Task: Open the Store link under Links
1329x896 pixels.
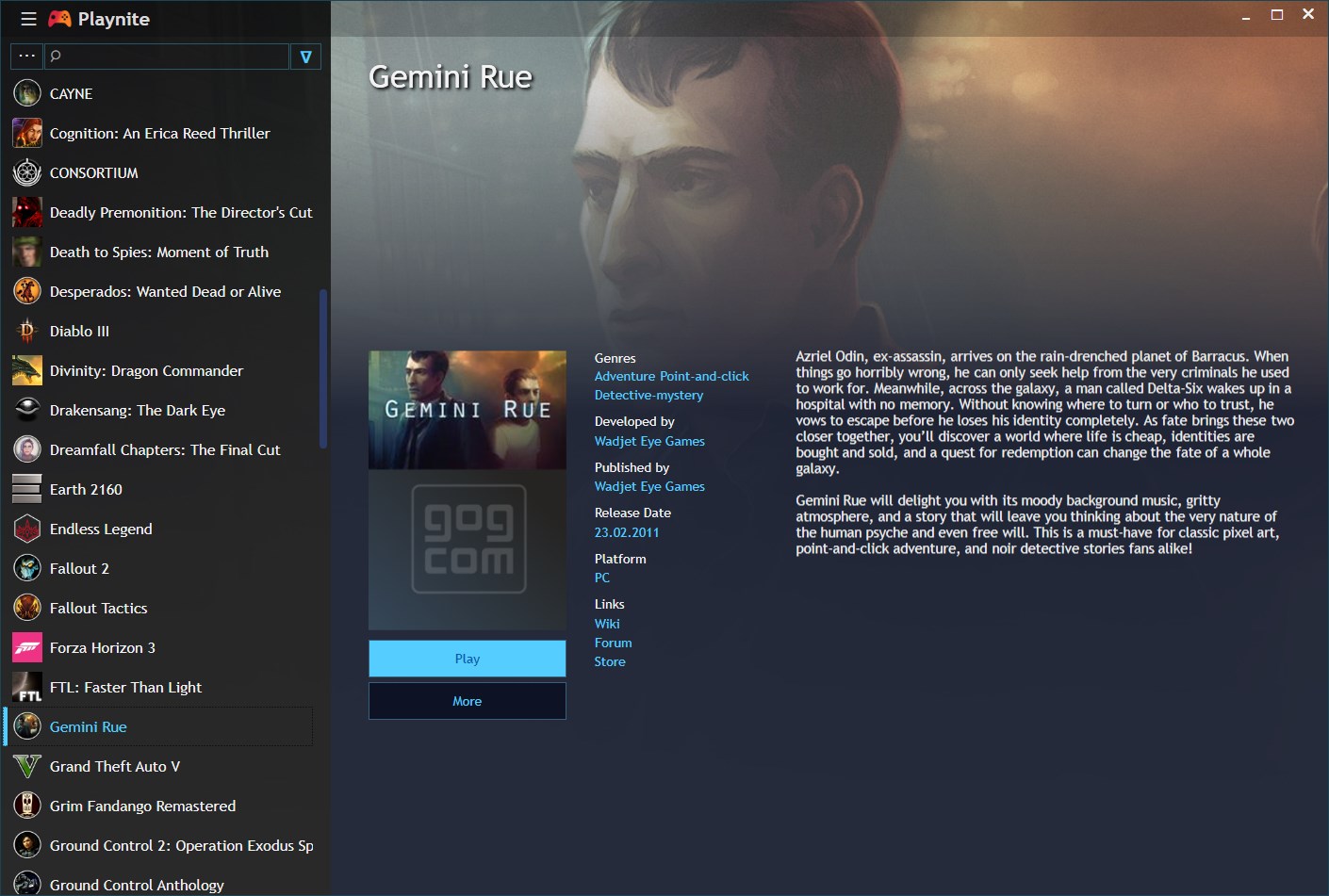Action: [609, 661]
